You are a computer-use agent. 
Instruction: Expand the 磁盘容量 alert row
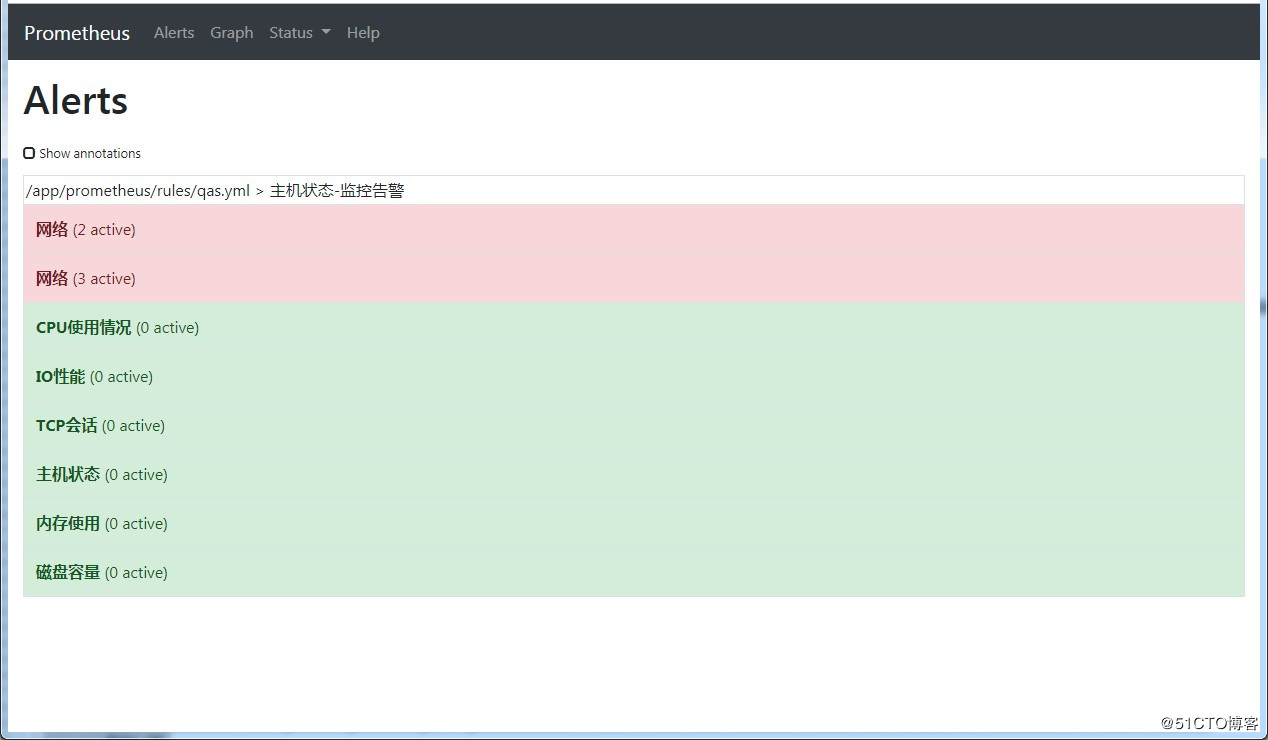(x=634, y=572)
